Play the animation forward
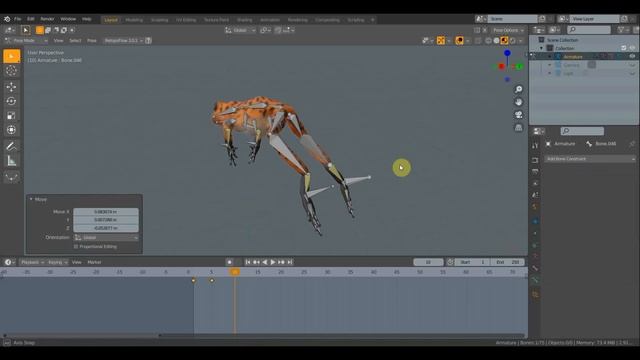The height and width of the screenshot is (360, 640). pyautogui.click(x=273, y=262)
